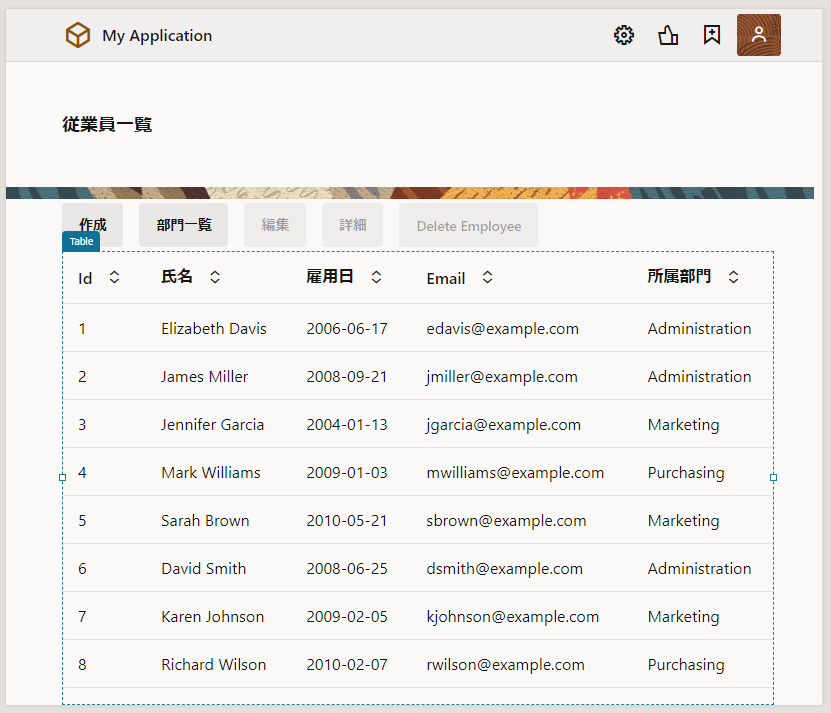Click the Delete Employee button
831x713 pixels.
coord(468,226)
